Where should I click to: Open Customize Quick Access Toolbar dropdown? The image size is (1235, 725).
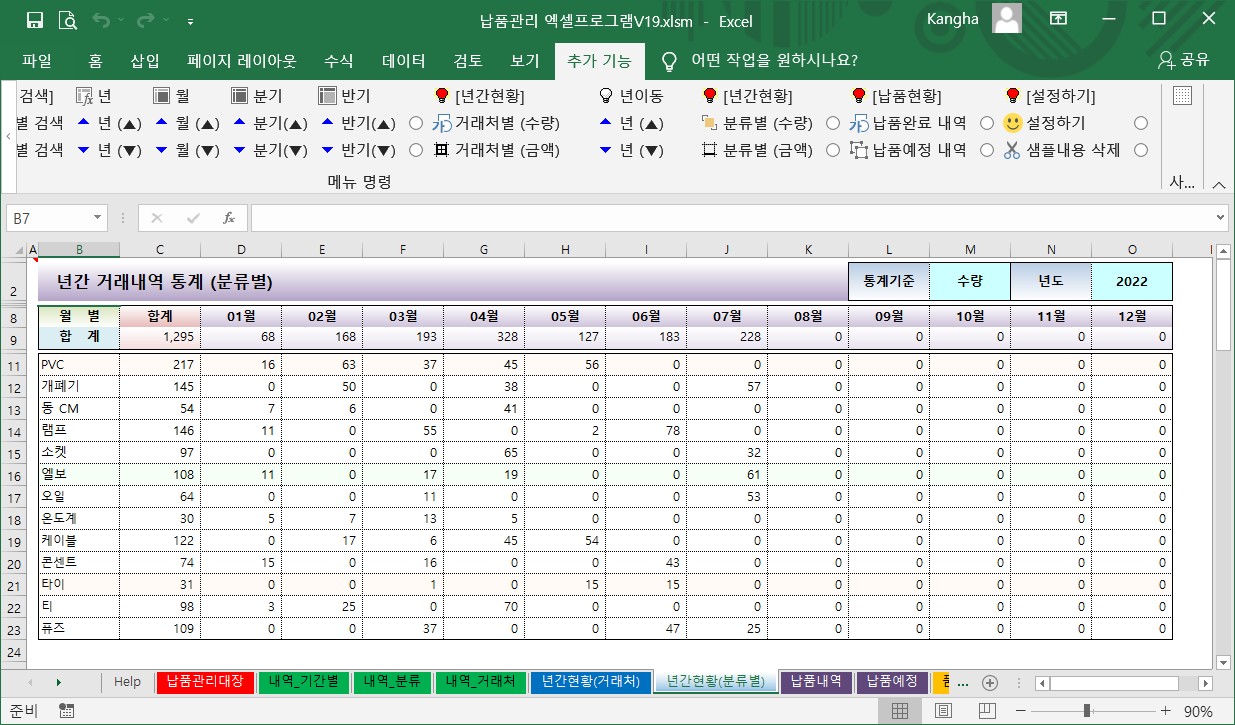[190, 20]
